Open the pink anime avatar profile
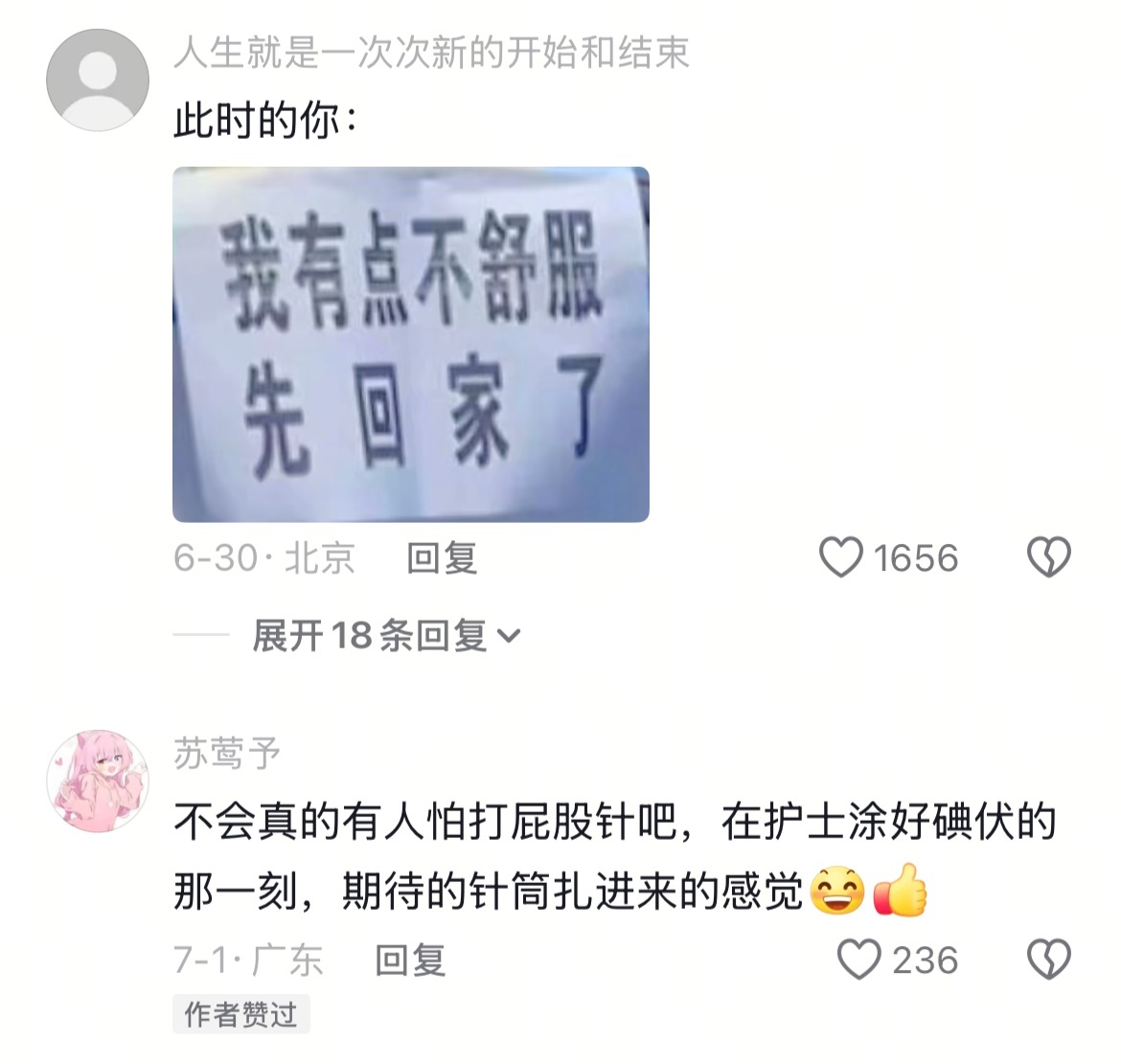The height and width of the screenshot is (1064, 1121). [x=98, y=781]
